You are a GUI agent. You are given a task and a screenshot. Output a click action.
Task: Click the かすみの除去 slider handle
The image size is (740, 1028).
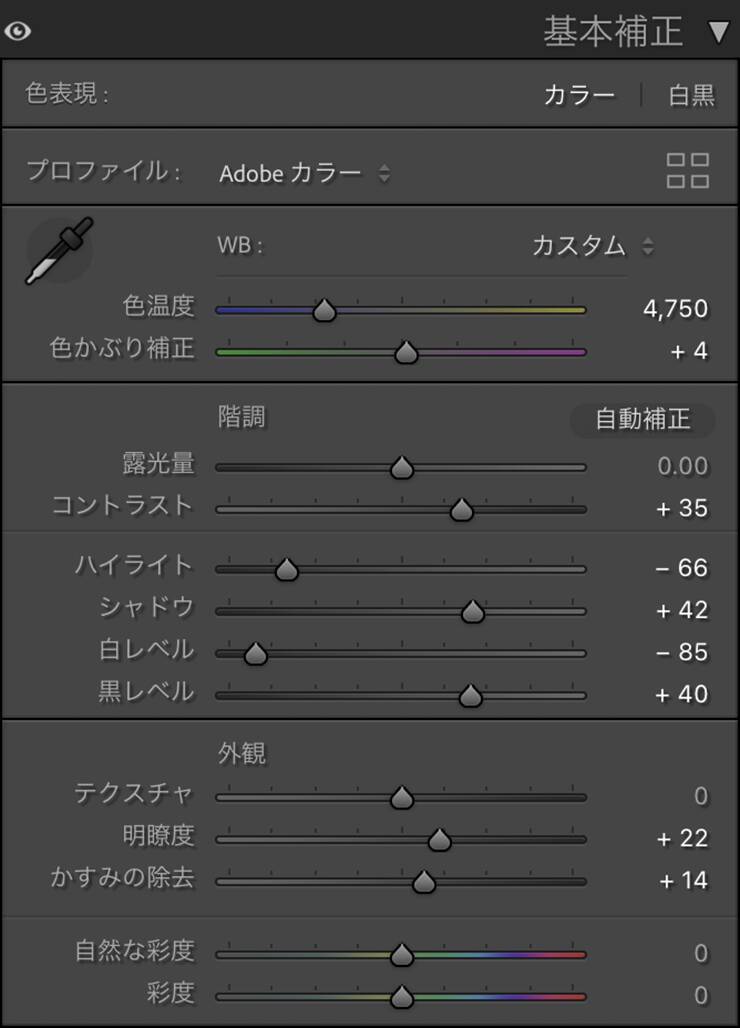click(424, 882)
